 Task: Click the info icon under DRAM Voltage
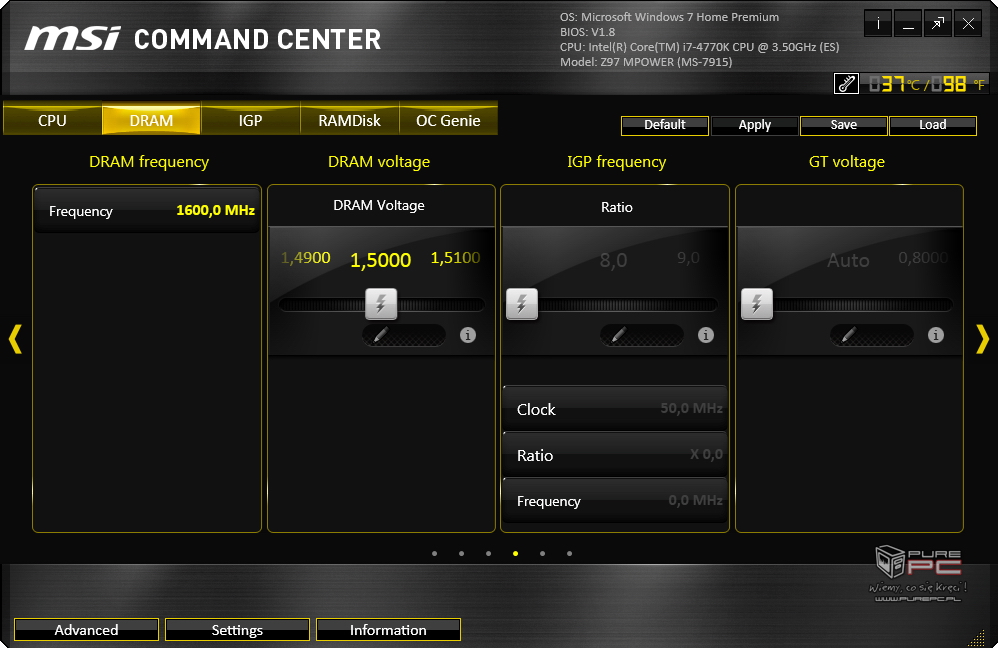[x=468, y=335]
